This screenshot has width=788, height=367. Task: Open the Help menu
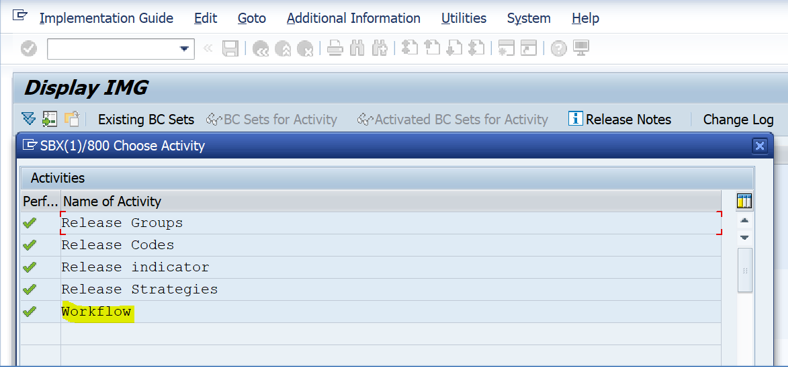(585, 19)
